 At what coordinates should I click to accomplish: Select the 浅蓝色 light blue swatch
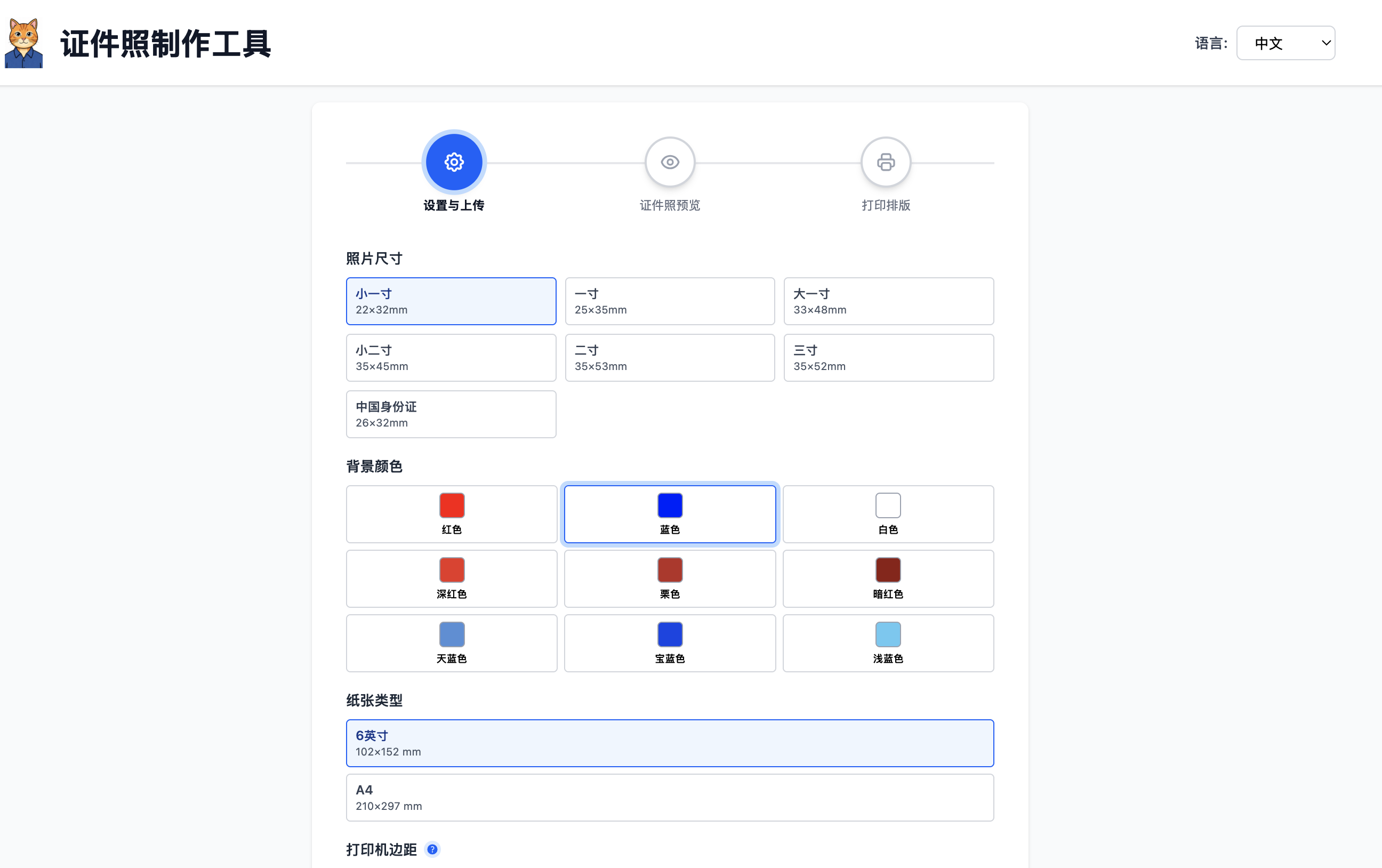tap(887, 643)
